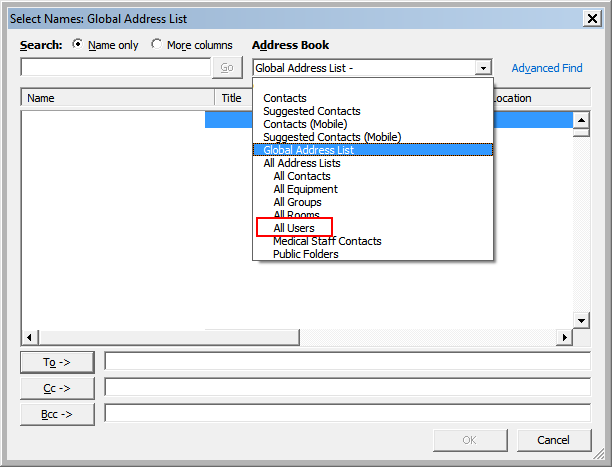Sort by the Title column header

tap(233, 98)
